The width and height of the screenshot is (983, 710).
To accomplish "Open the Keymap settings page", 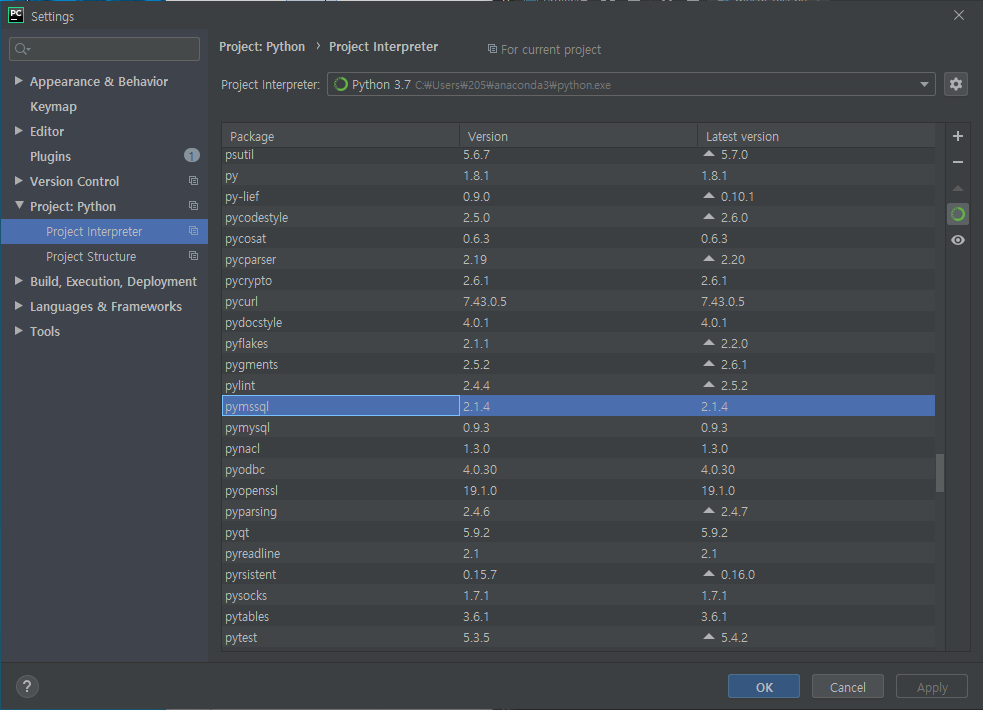I will pyautogui.click(x=53, y=107).
